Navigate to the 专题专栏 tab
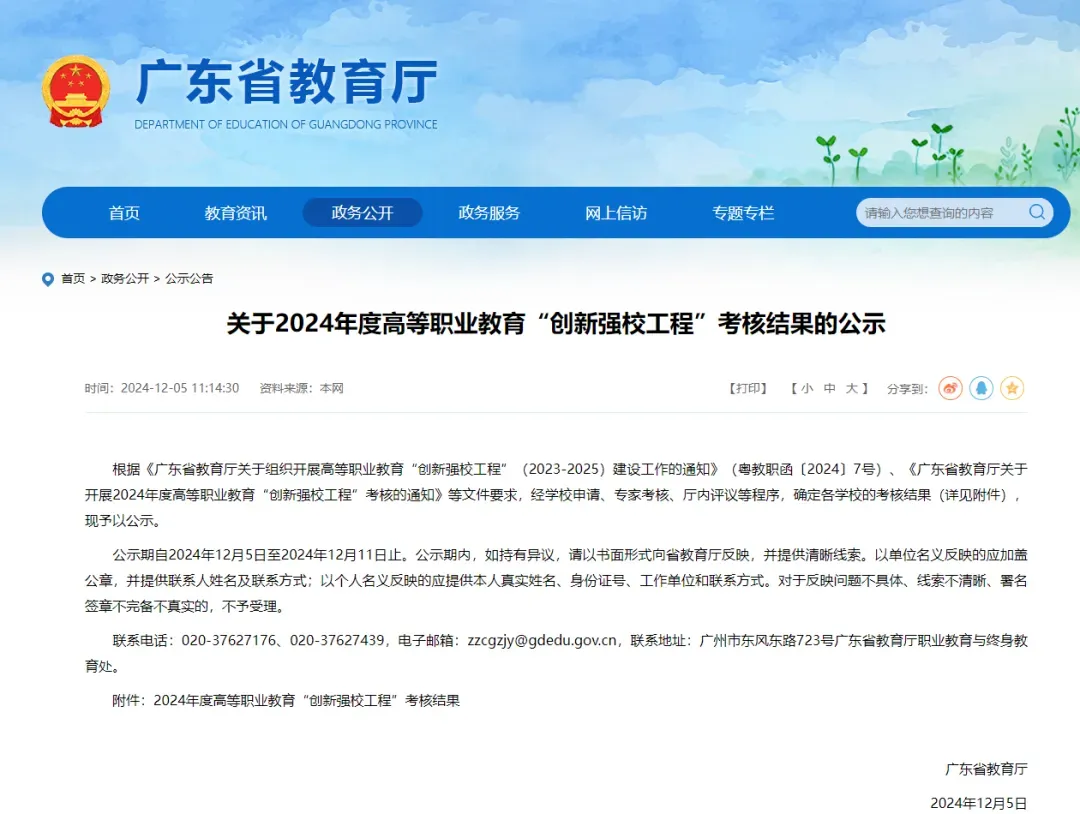1080x814 pixels. 743,213
